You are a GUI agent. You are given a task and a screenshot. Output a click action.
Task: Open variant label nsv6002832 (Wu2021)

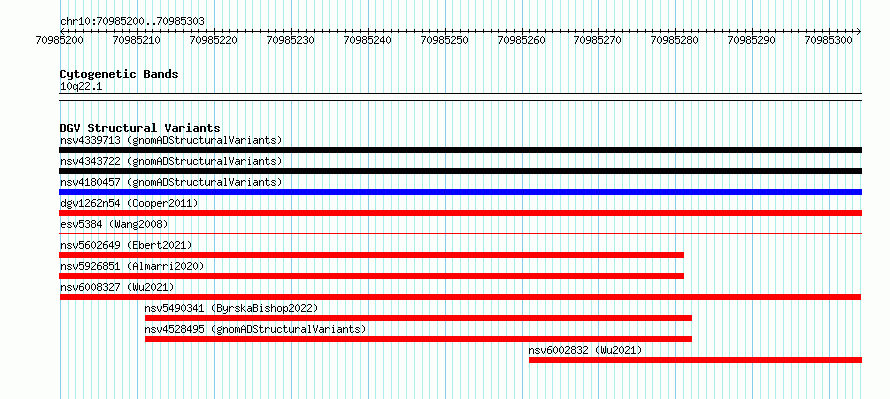pyautogui.click(x=585, y=350)
